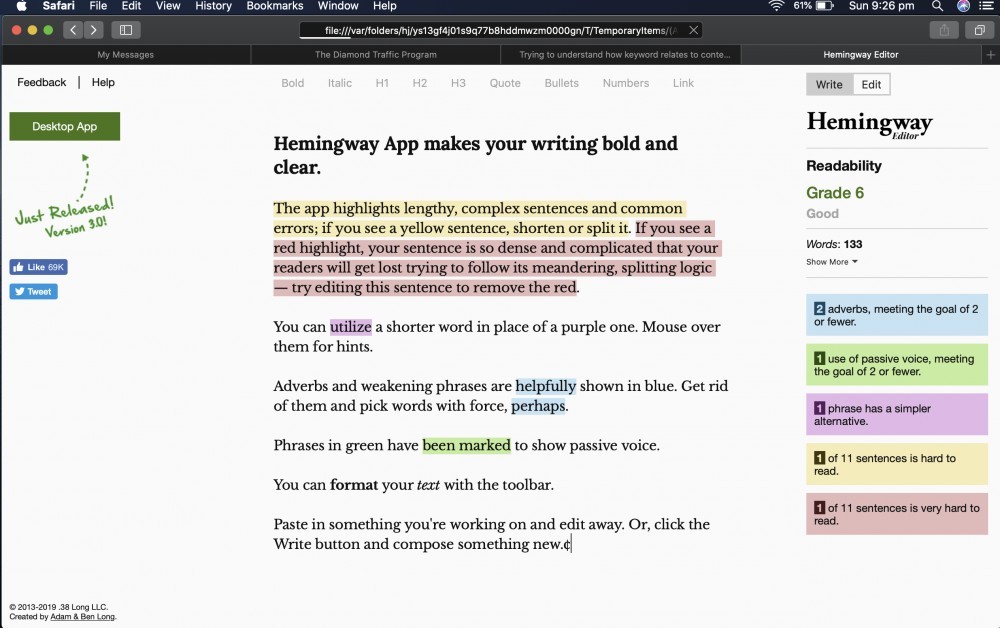Select the Hemingway Editor tab

pos(860,55)
